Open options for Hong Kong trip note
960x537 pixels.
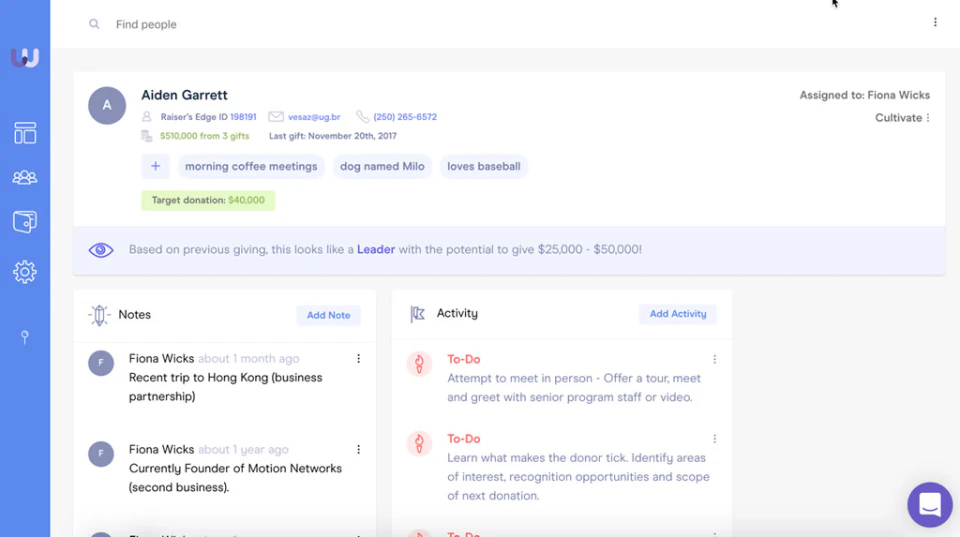tap(358, 359)
